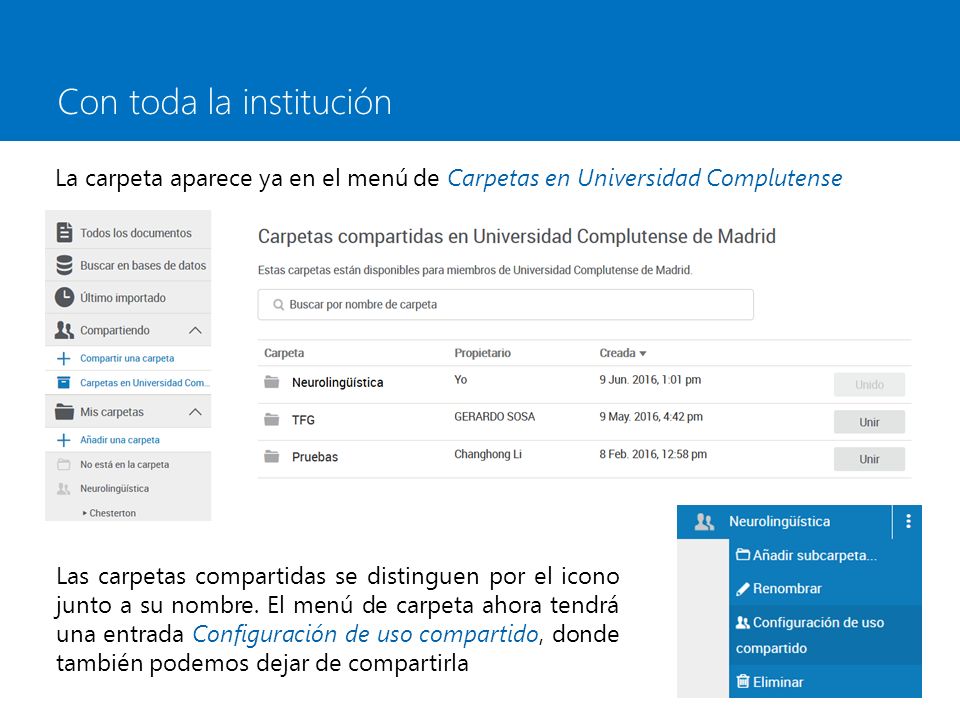This screenshot has height=720, width=960.
Task: Click the Propietario column header
Action: pos(482,353)
